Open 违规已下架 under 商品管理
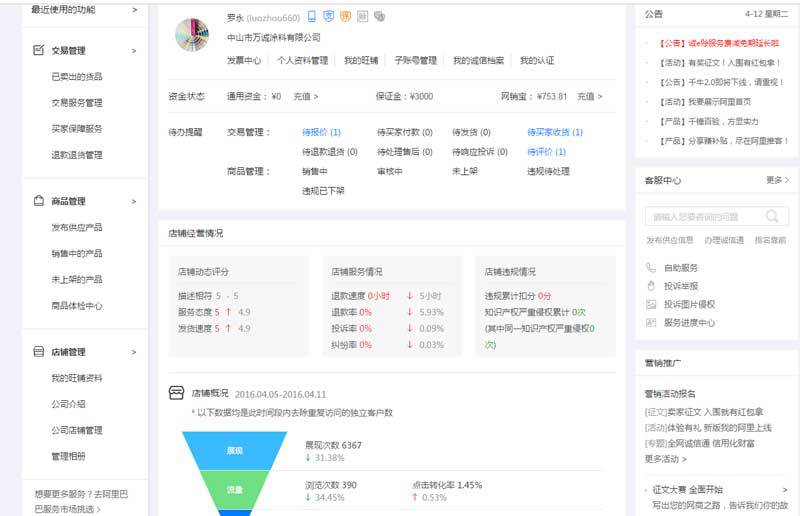Viewport: 800px width, 516px height. (x=323, y=190)
